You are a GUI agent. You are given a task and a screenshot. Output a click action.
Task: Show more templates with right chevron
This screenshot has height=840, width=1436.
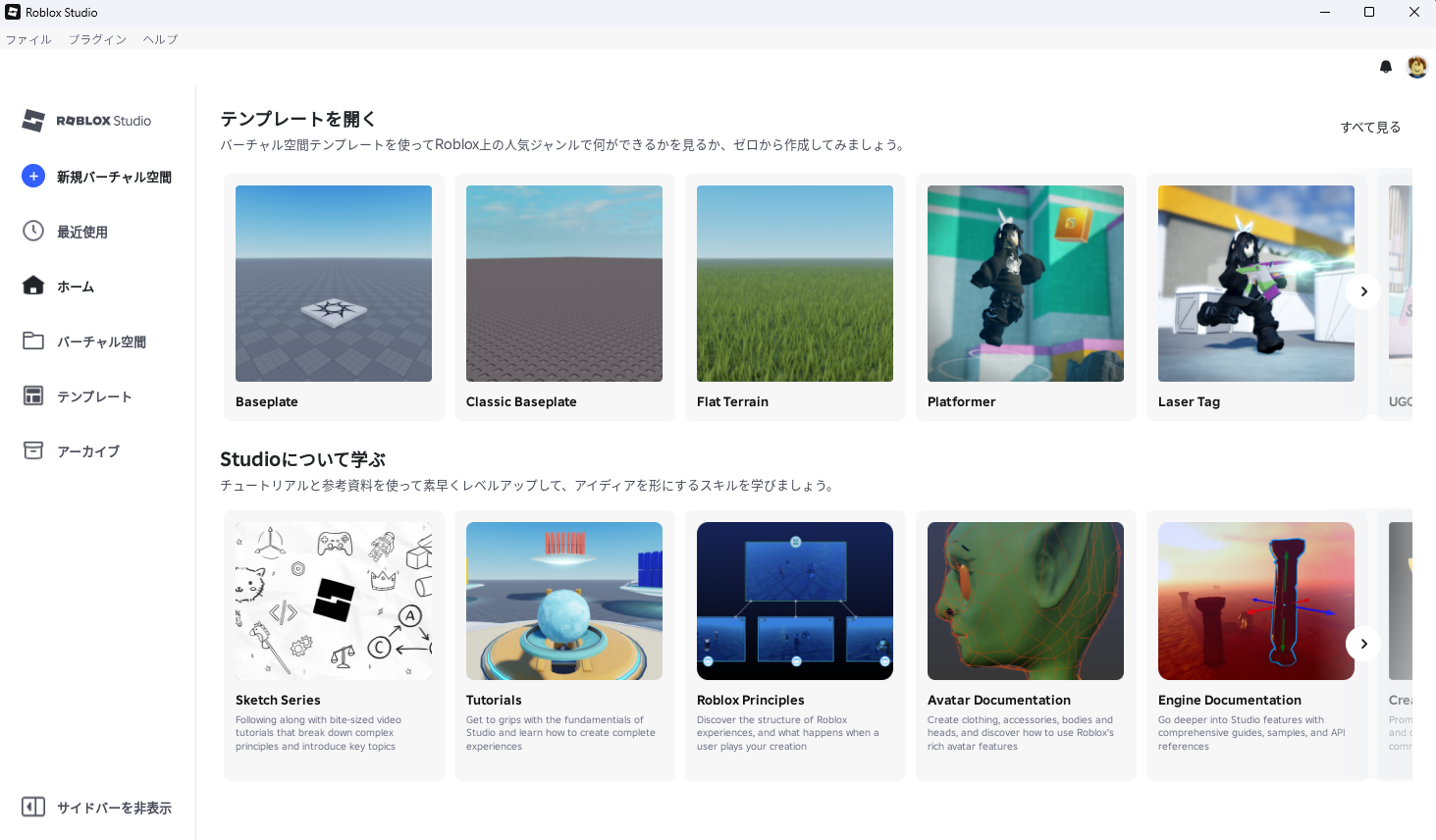coord(1363,291)
